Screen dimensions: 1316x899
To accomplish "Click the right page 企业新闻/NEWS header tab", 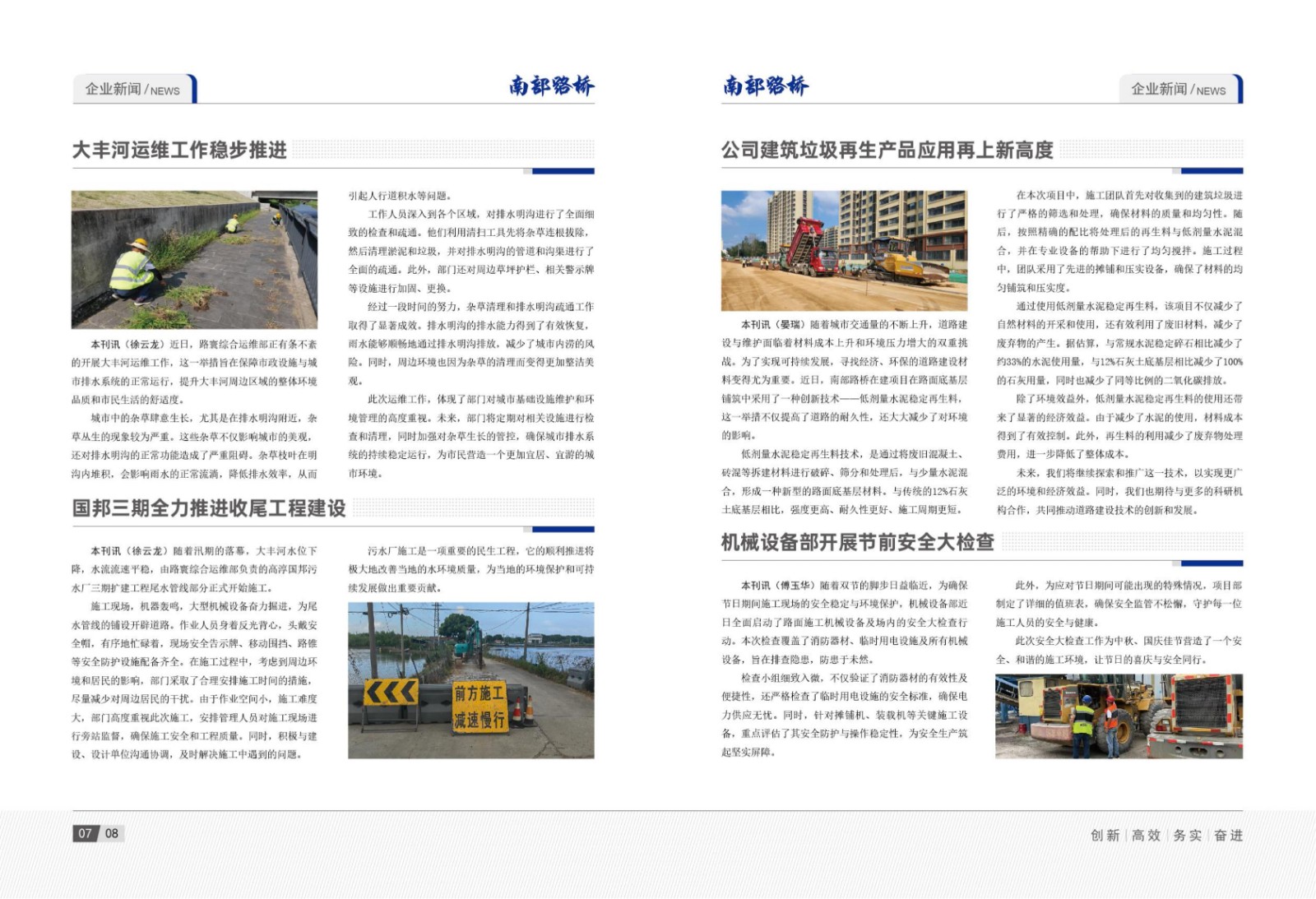I will pyautogui.click(x=1180, y=89).
